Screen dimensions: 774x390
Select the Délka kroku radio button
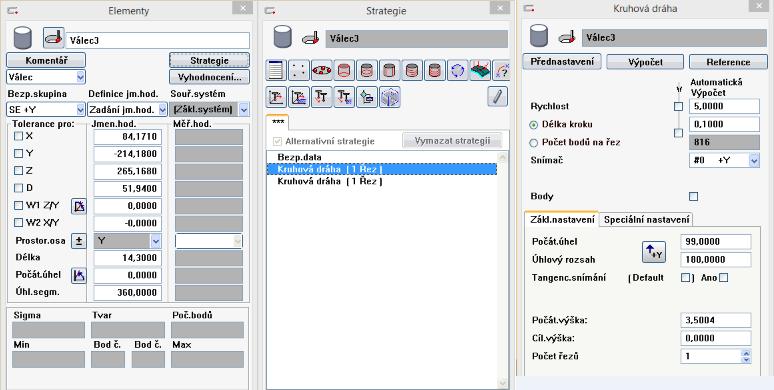coord(533,125)
